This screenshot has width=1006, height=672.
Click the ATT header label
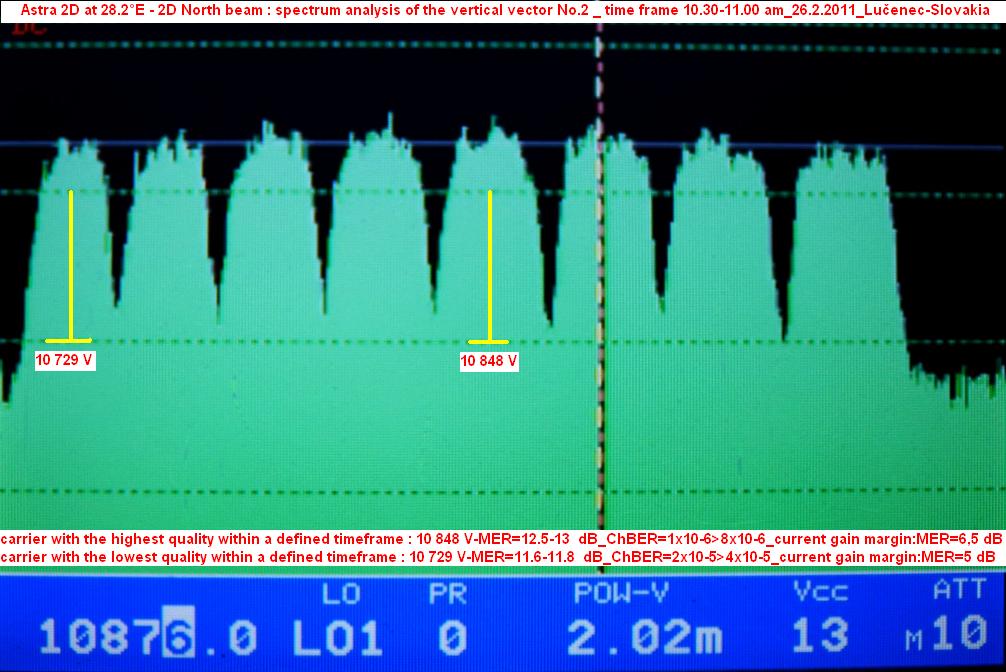coord(958,591)
